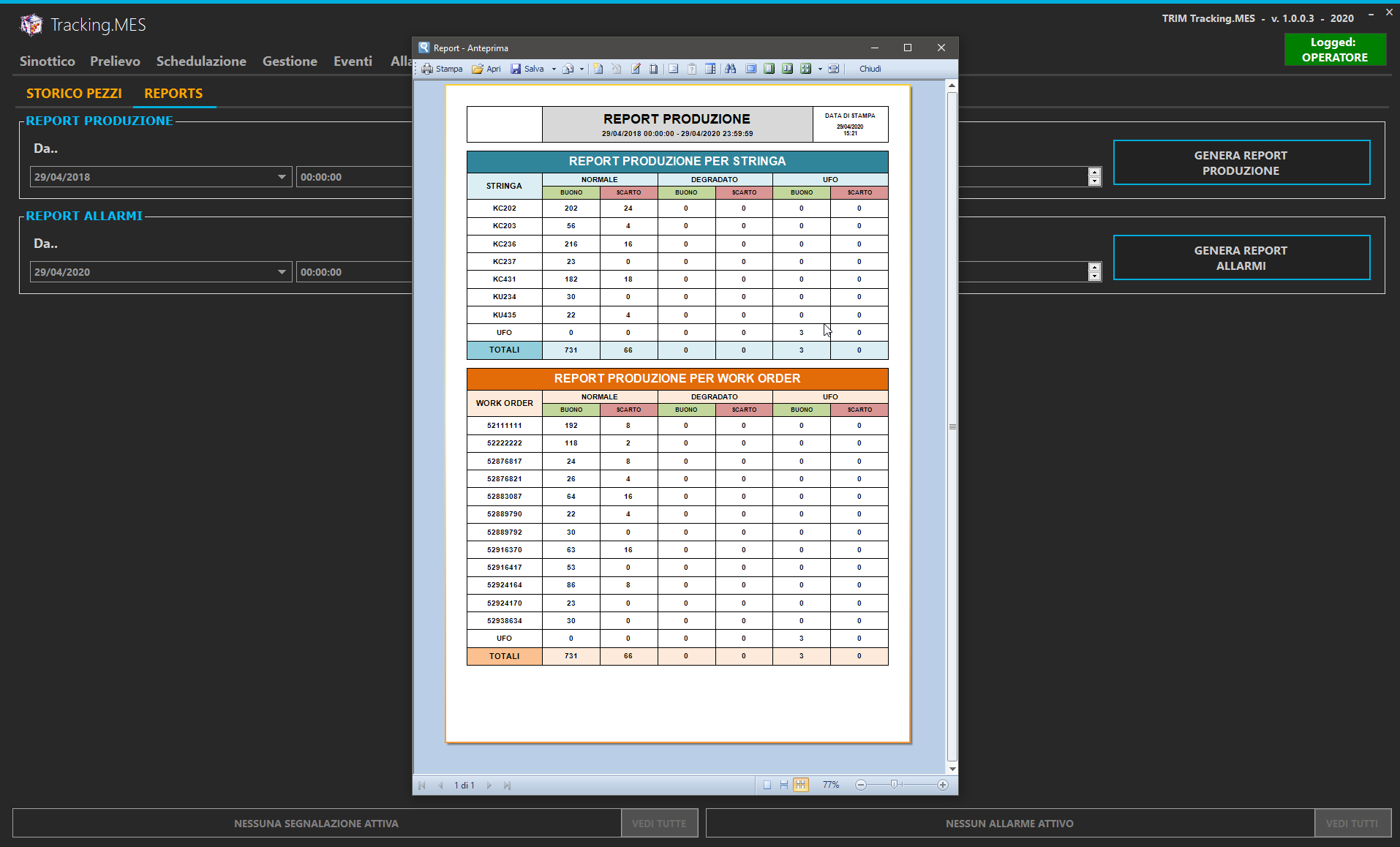Click the zoom out minus icon
The width and height of the screenshot is (1400, 847).
point(861,785)
